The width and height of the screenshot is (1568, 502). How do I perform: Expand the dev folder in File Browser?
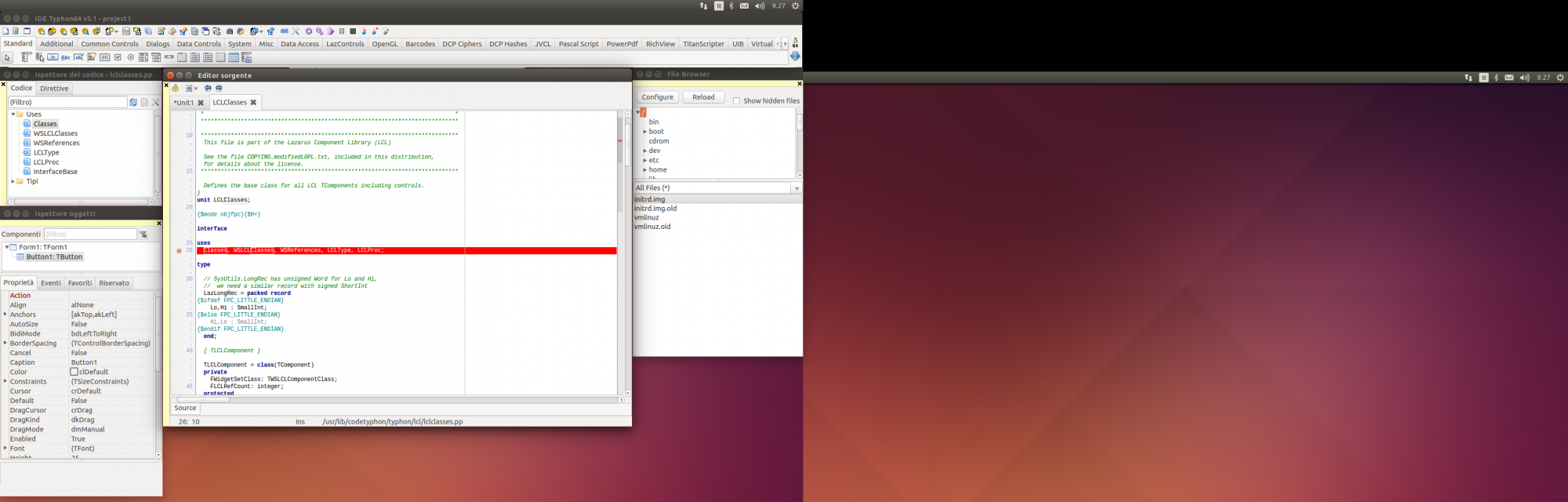click(644, 151)
